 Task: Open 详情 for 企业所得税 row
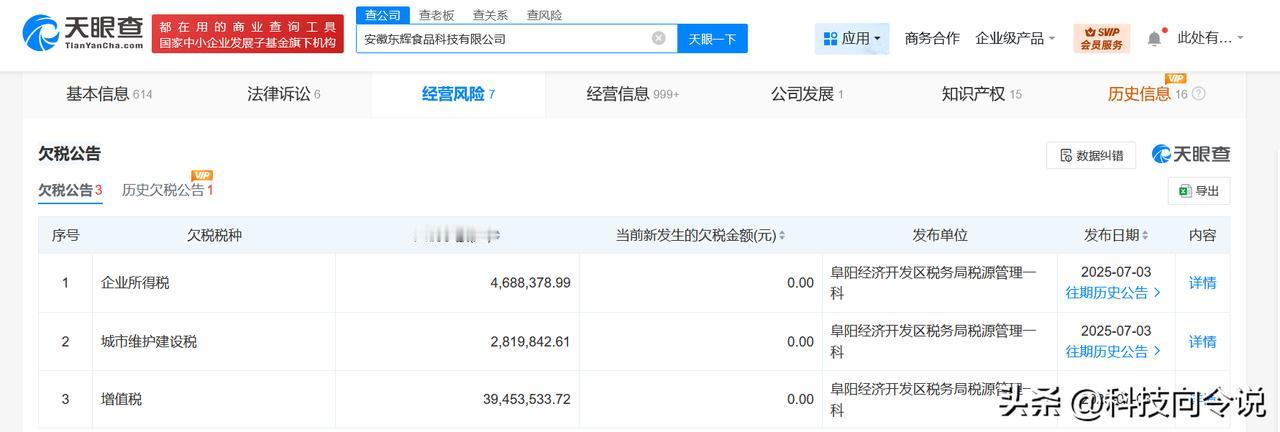tap(1202, 283)
